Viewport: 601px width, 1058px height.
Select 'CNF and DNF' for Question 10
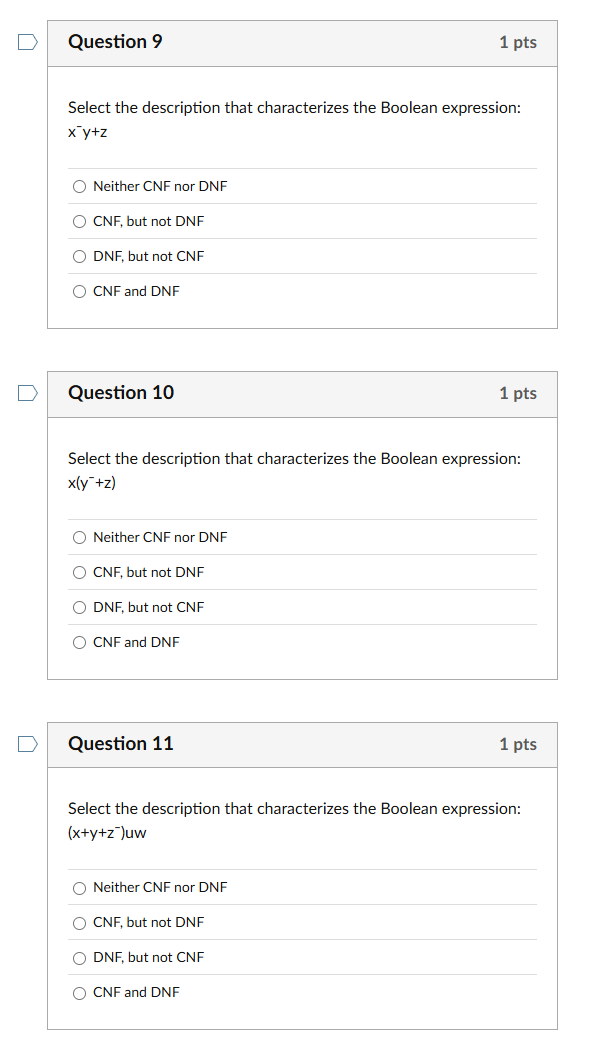[79, 642]
